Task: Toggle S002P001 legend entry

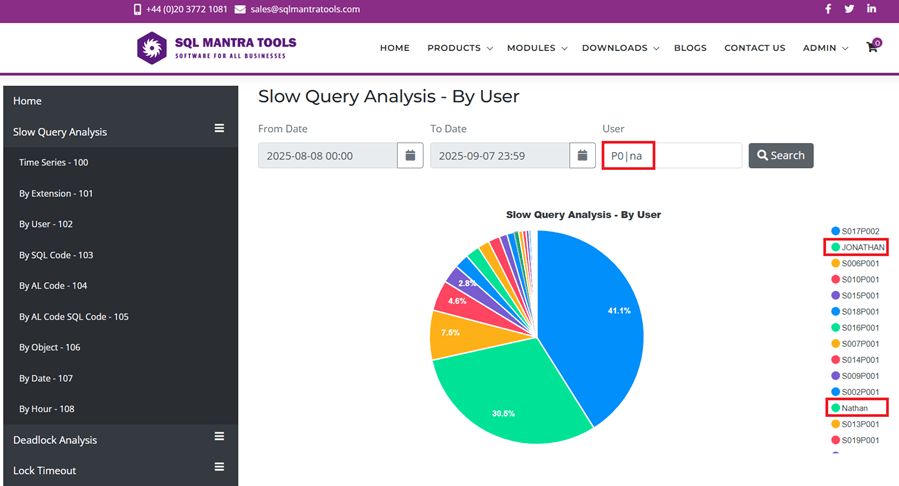Action: [x=855, y=392]
